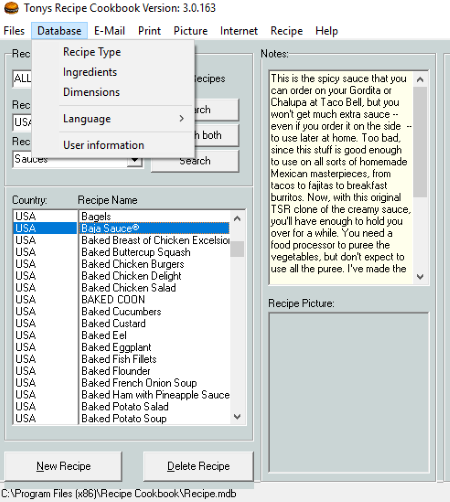Viewport: 450px width, 502px height.
Task: Select Baked Cucumbers recipe
Action: [x=155, y=312]
